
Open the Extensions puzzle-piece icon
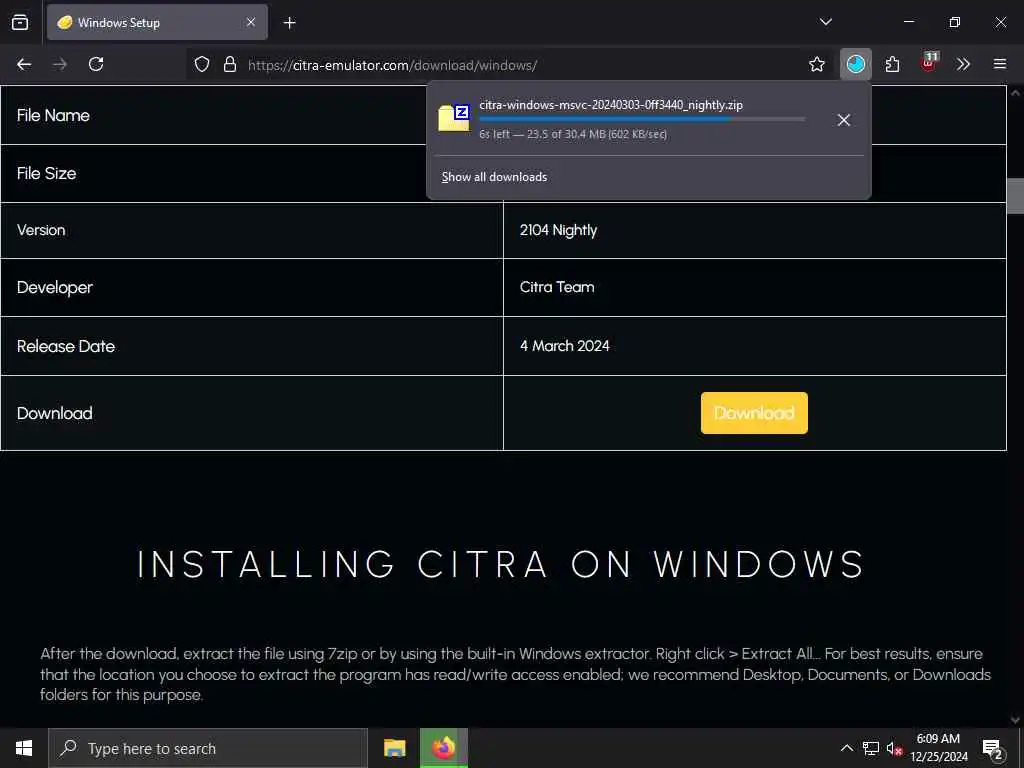892,64
